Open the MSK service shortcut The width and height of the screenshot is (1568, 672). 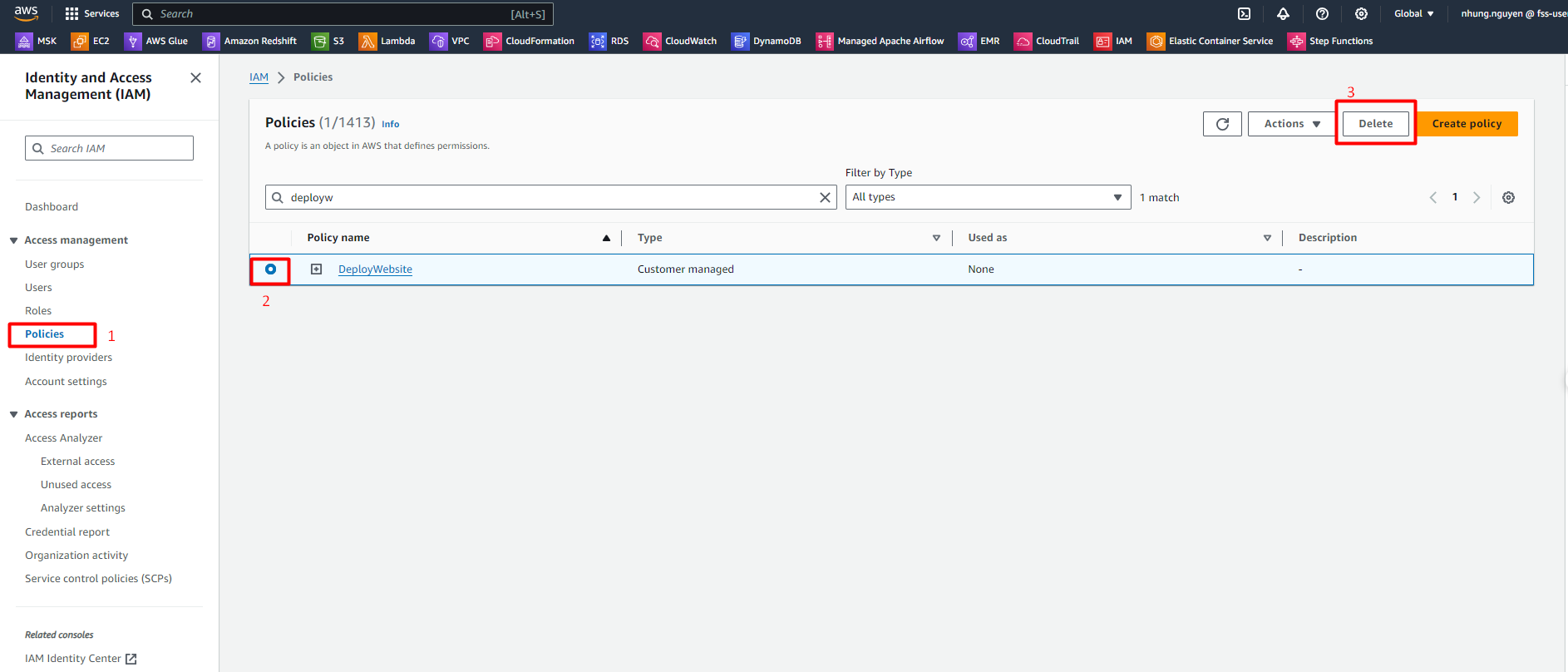click(x=37, y=41)
